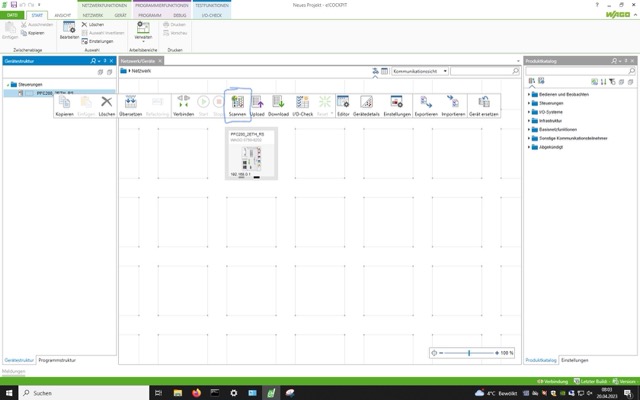Viewport: 640px width, 400px height.
Task: Switch to the Einstellungen bottom tab
Action: [x=574, y=359]
